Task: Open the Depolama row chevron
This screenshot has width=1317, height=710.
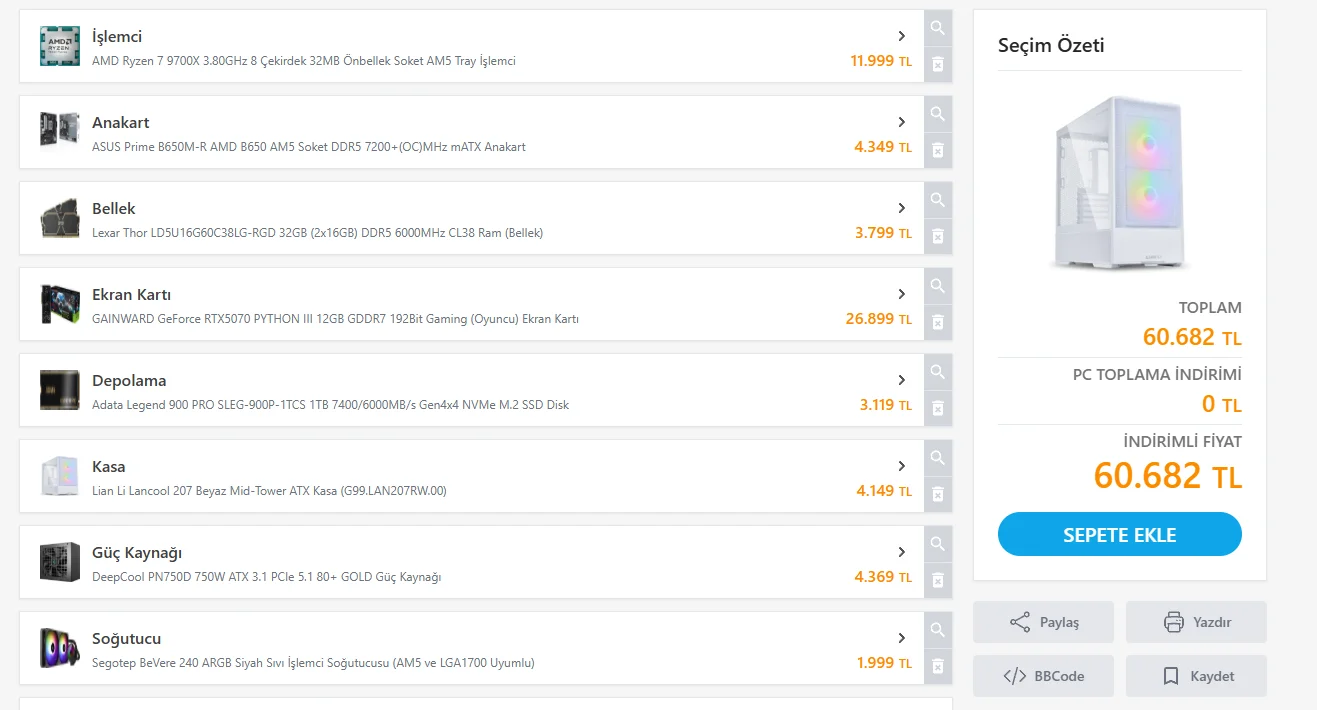Action: pos(901,380)
